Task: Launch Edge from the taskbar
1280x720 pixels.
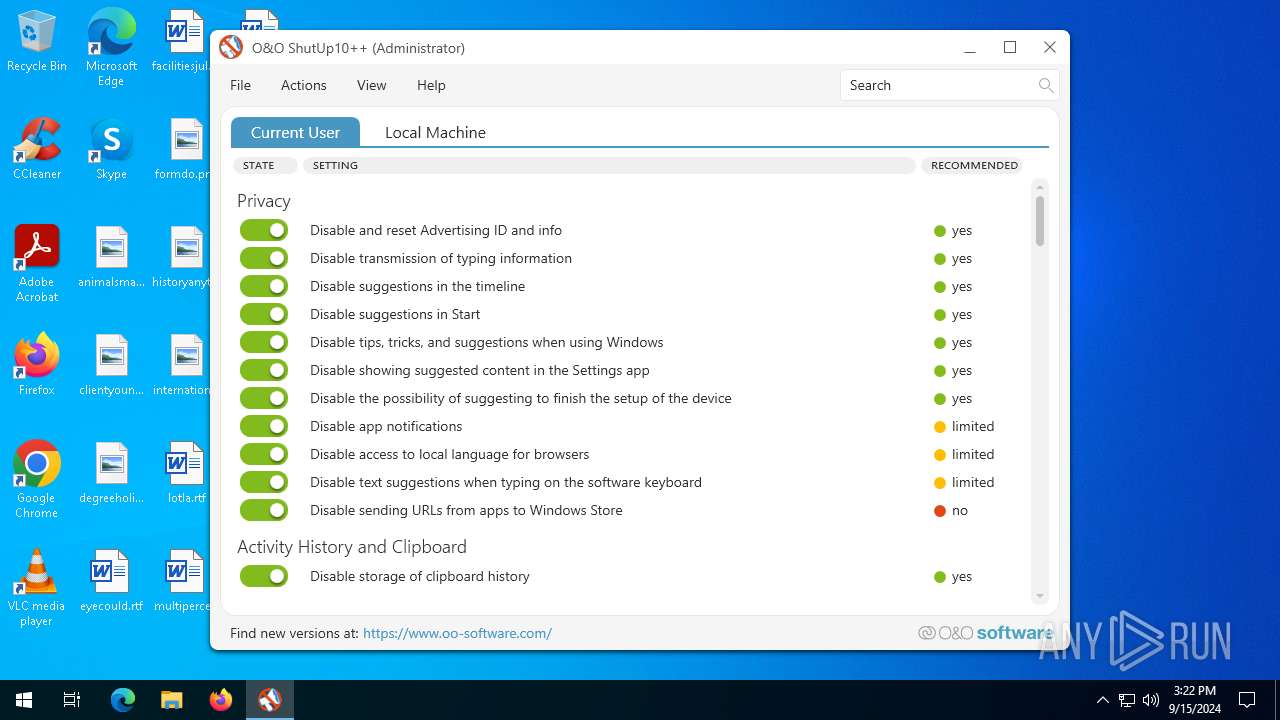Action: (122, 700)
